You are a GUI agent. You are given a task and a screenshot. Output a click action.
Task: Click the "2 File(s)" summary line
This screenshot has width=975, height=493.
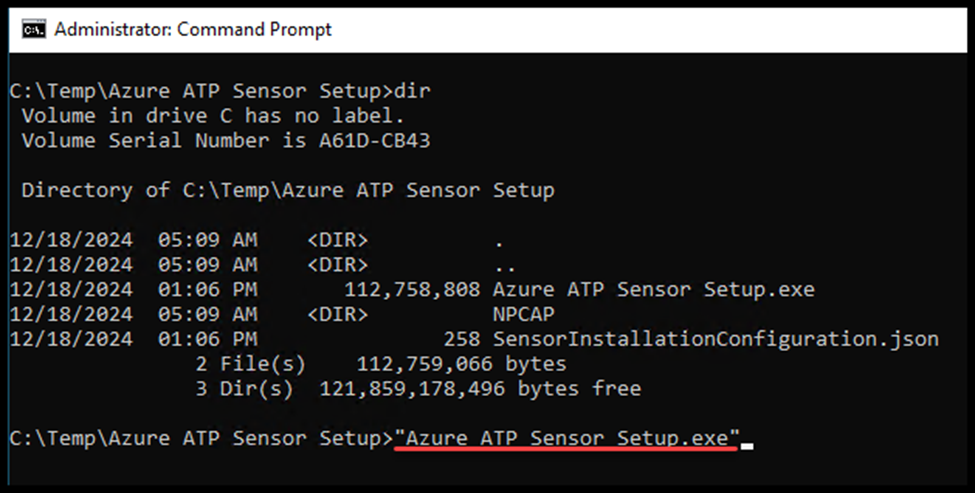click(x=250, y=364)
